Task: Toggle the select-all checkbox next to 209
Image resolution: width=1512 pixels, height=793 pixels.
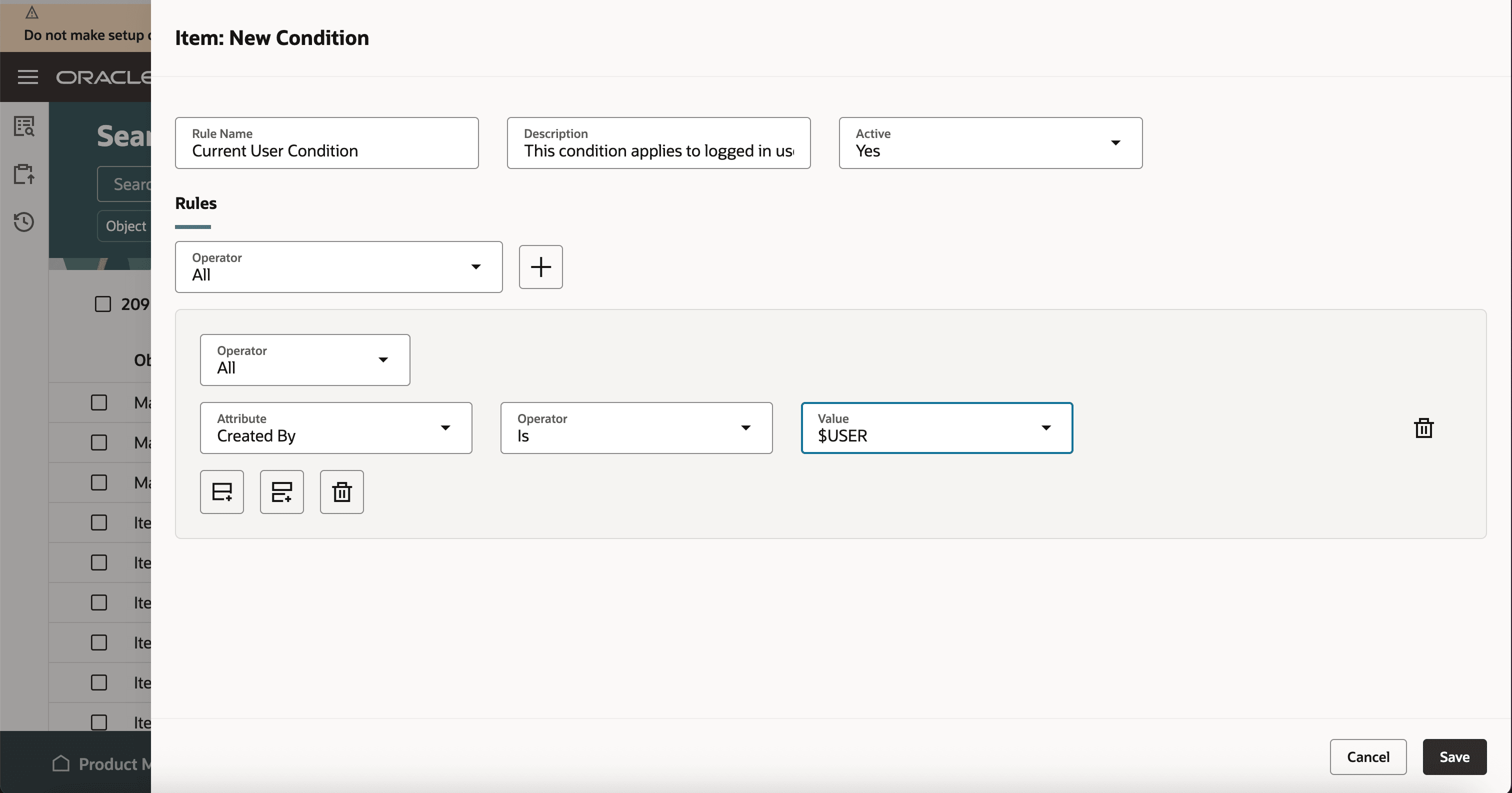Action: [102, 304]
